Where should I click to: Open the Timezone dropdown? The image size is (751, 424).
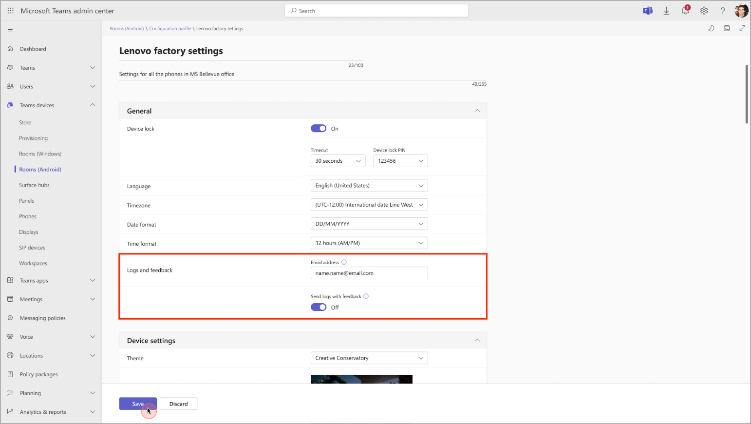[x=369, y=205]
